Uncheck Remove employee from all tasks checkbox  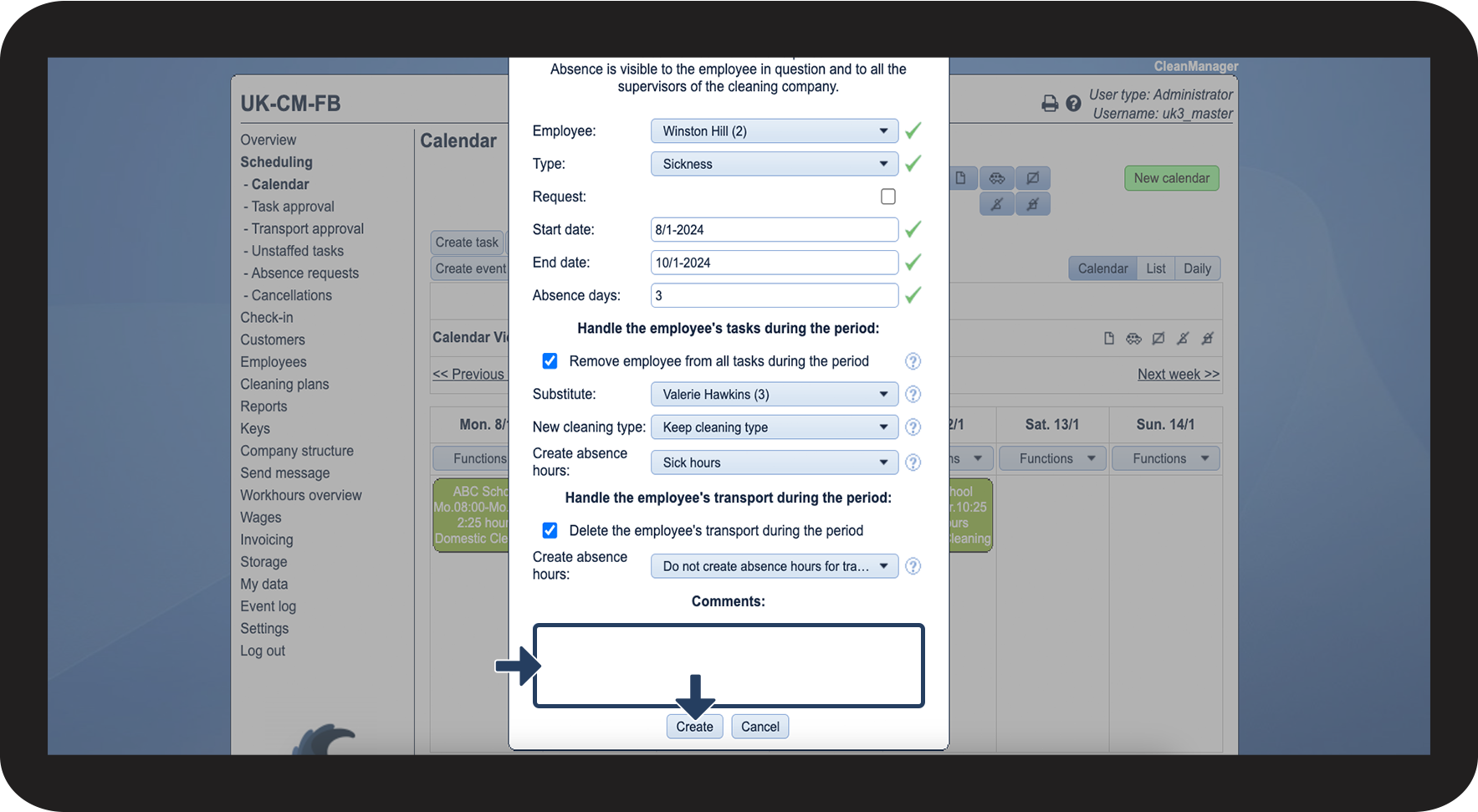(x=550, y=361)
